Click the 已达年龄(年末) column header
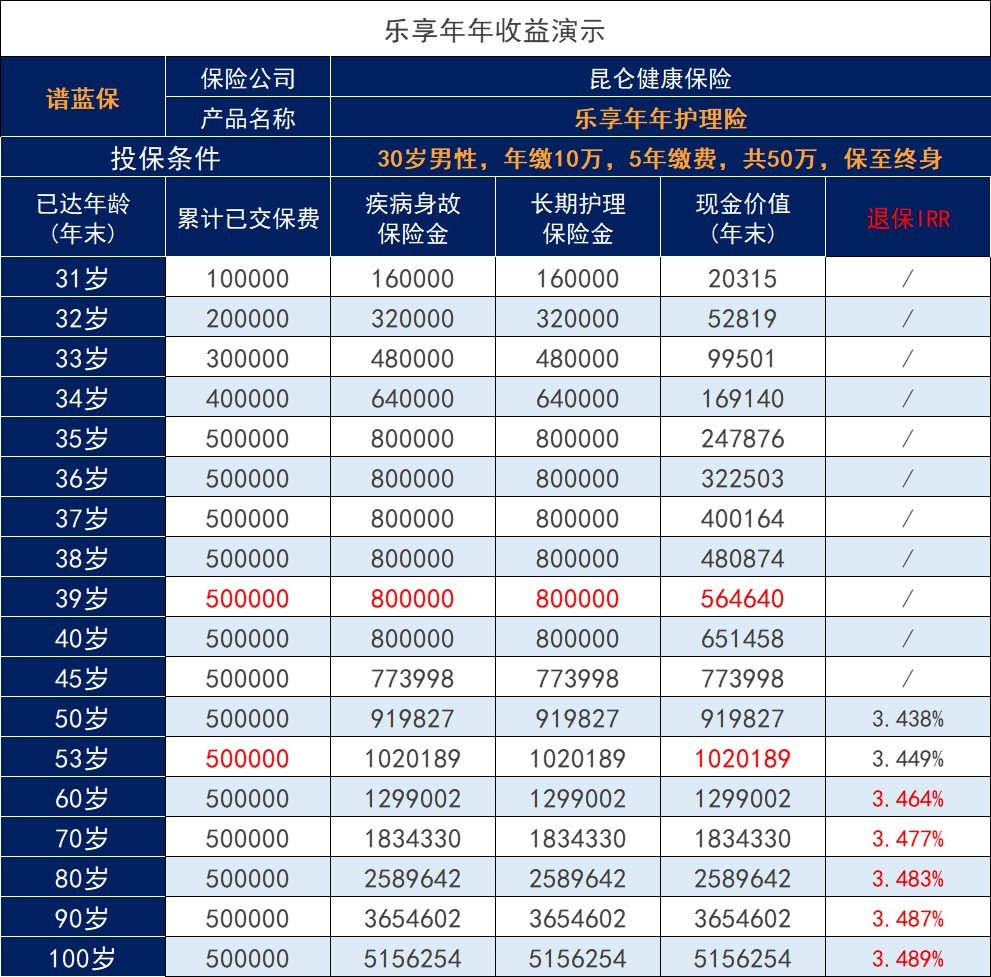The image size is (991, 977). 83,218
